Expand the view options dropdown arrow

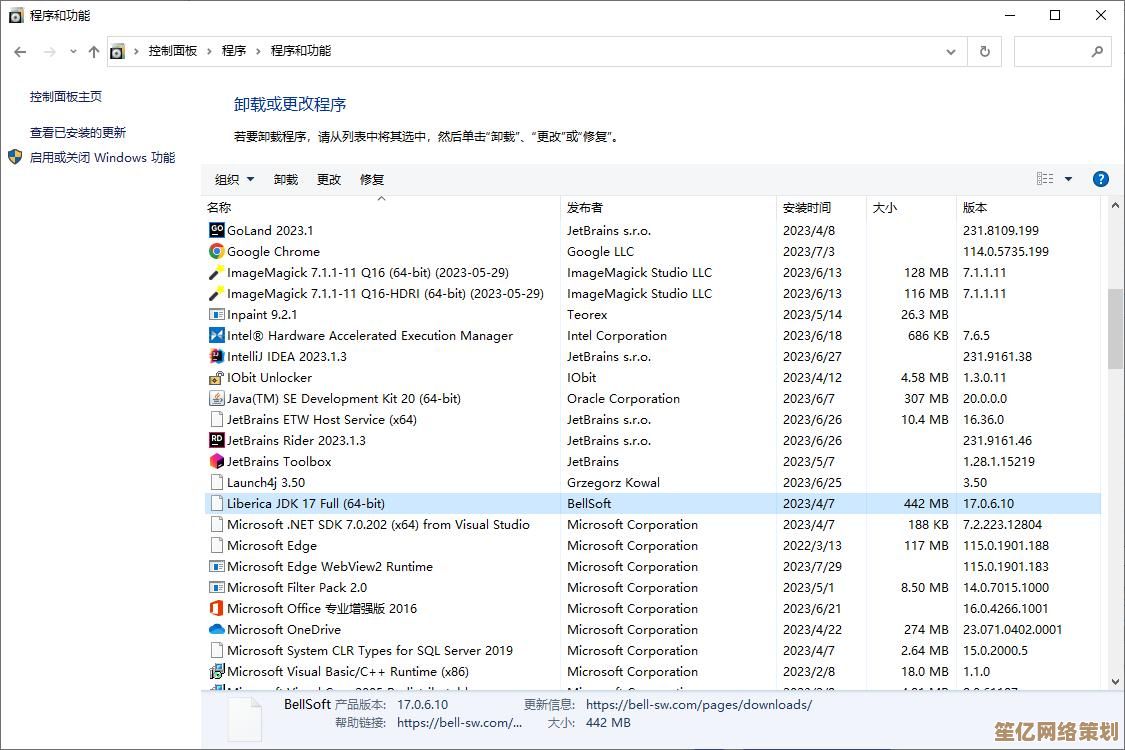coord(1068,179)
